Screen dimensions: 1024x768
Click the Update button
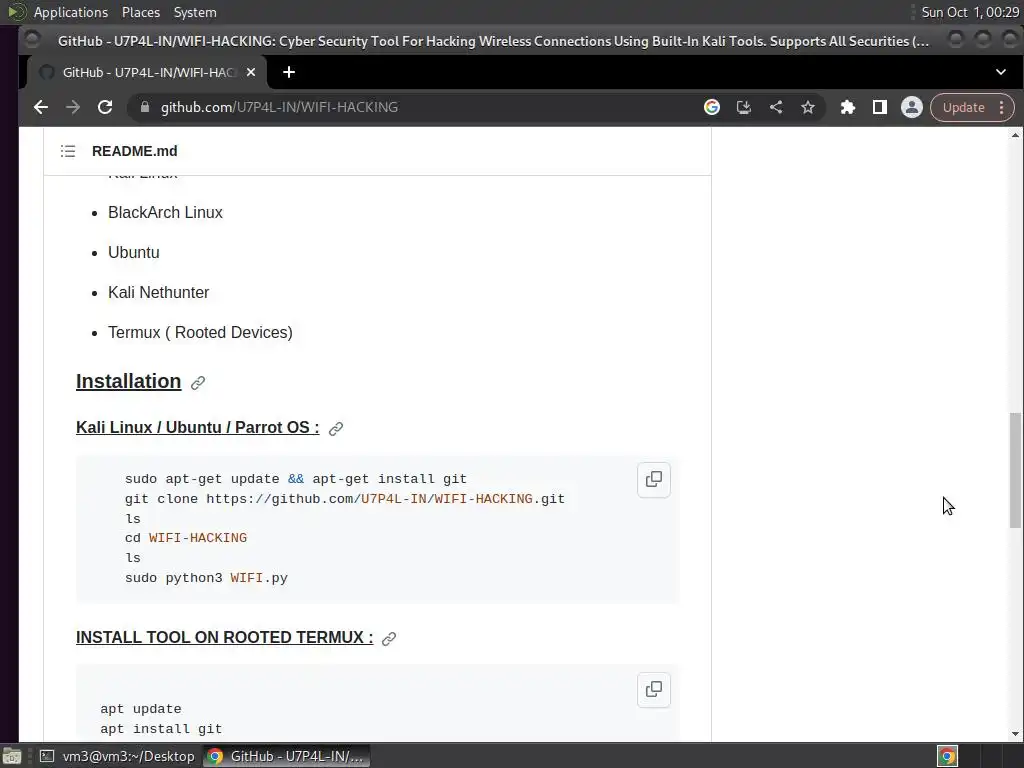pos(963,107)
